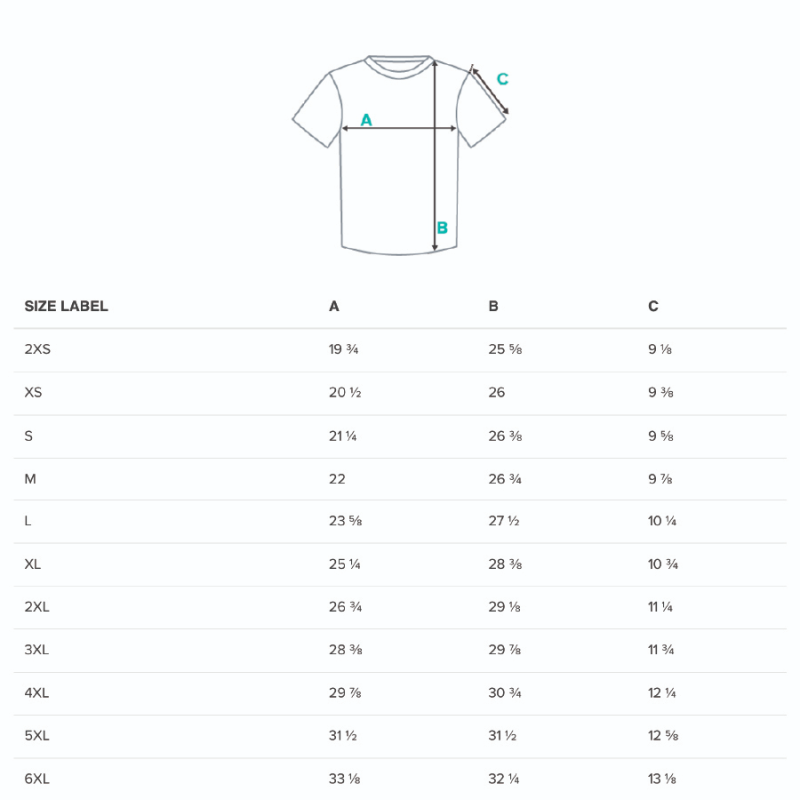
Task: Click the diagonal sleeve arrow
Action: (490, 90)
